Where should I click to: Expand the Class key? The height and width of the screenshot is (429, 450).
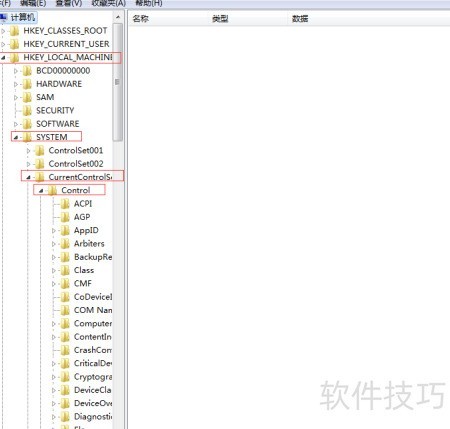(x=54, y=270)
